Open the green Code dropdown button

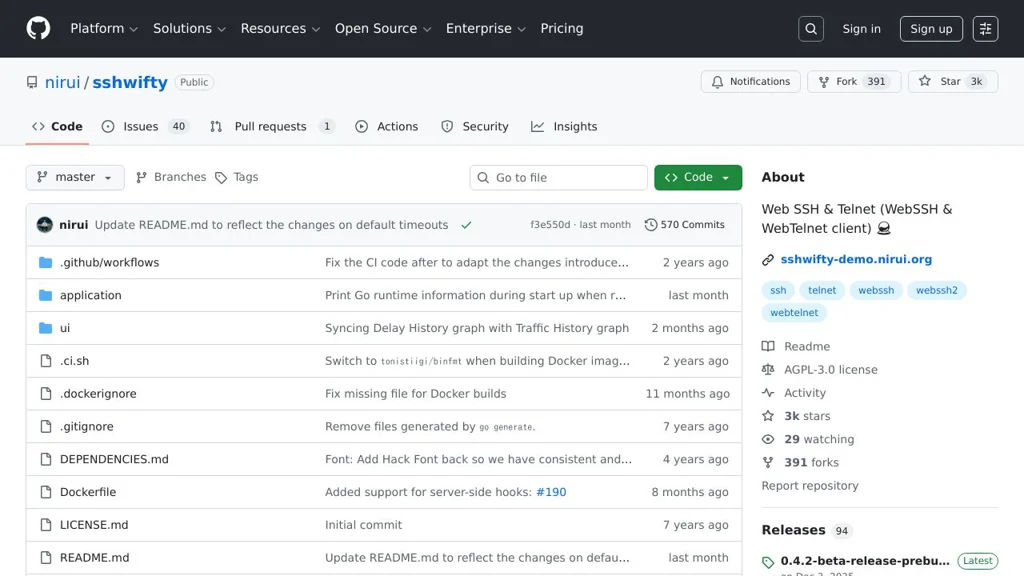(697, 178)
